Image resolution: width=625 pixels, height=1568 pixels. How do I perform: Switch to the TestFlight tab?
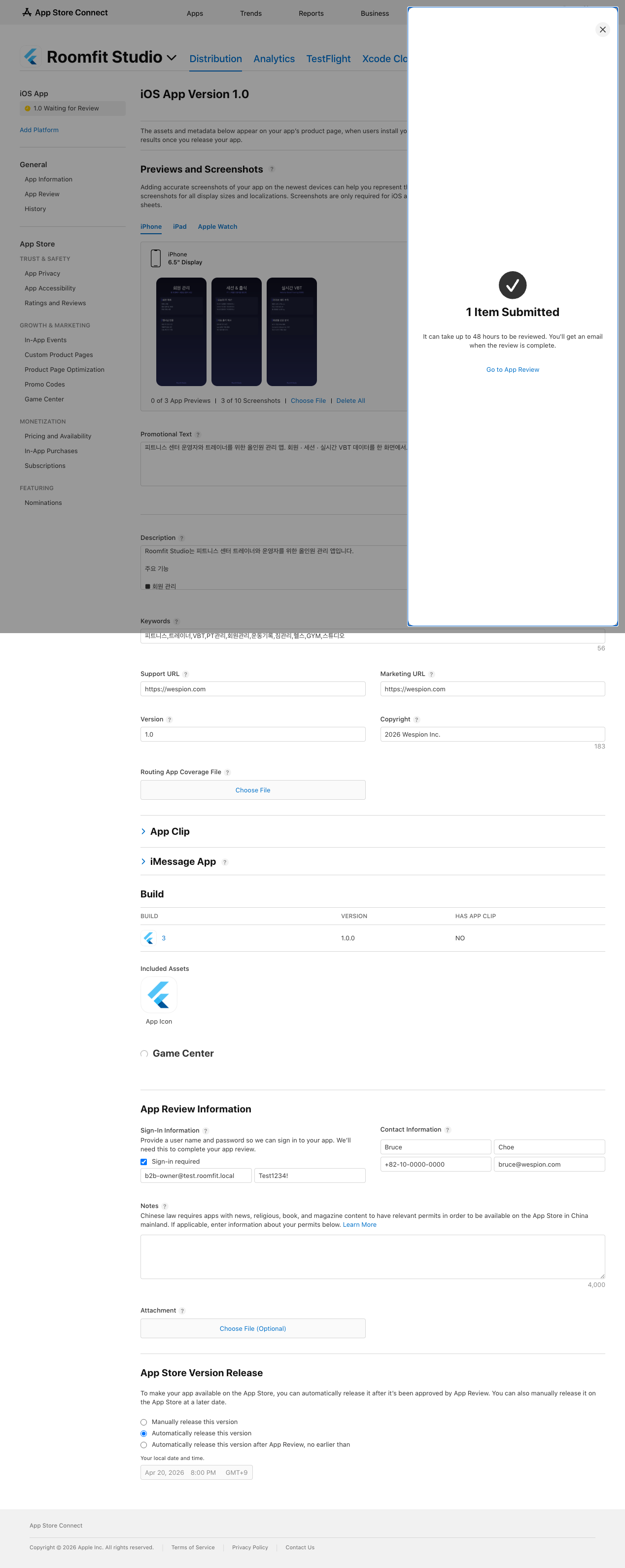pos(328,59)
